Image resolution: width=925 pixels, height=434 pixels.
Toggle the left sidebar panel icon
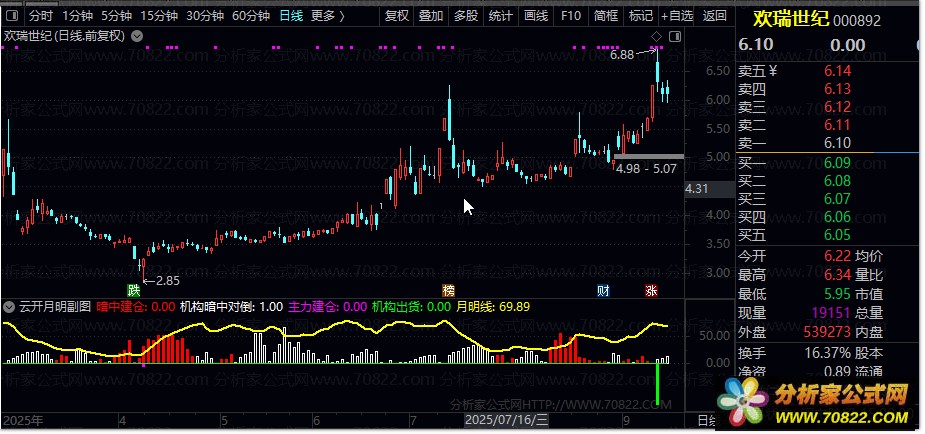[13, 15]
